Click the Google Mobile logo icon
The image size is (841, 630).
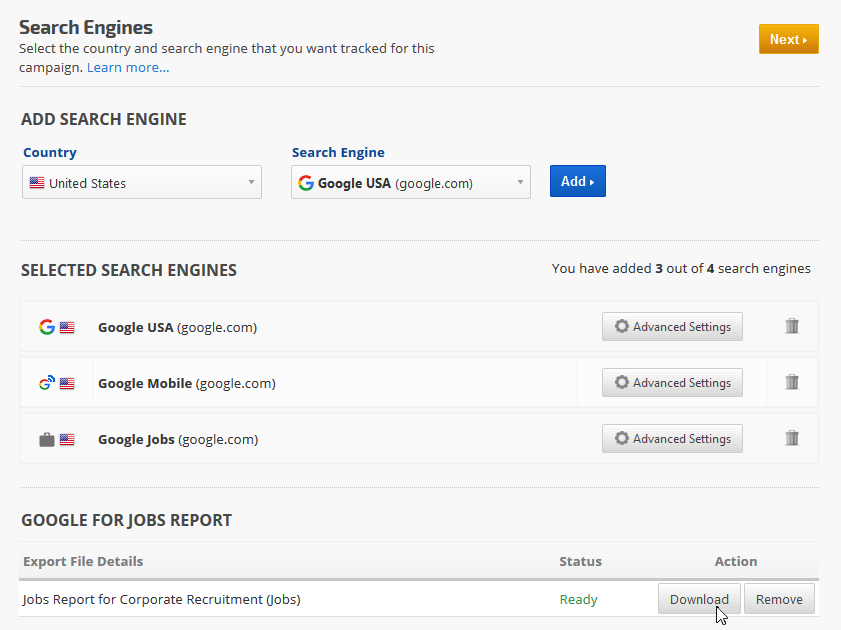46,383
